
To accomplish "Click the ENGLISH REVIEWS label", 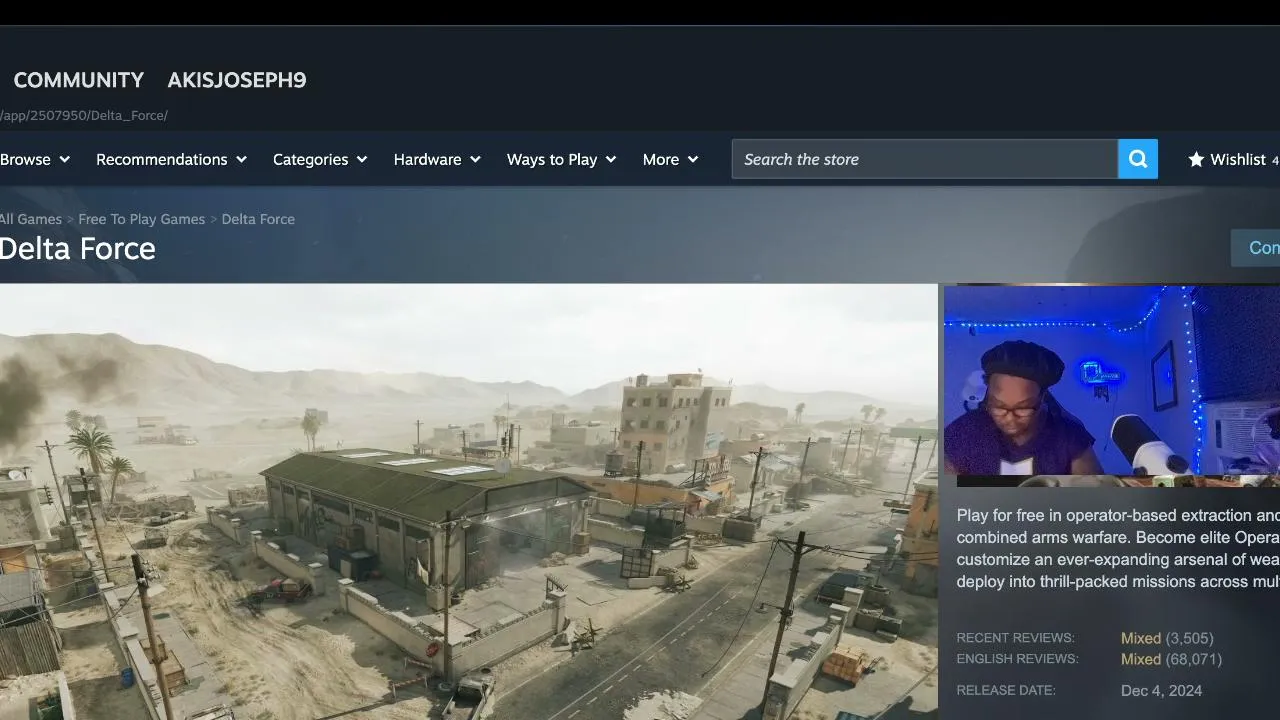I will tap(1017, 659).
